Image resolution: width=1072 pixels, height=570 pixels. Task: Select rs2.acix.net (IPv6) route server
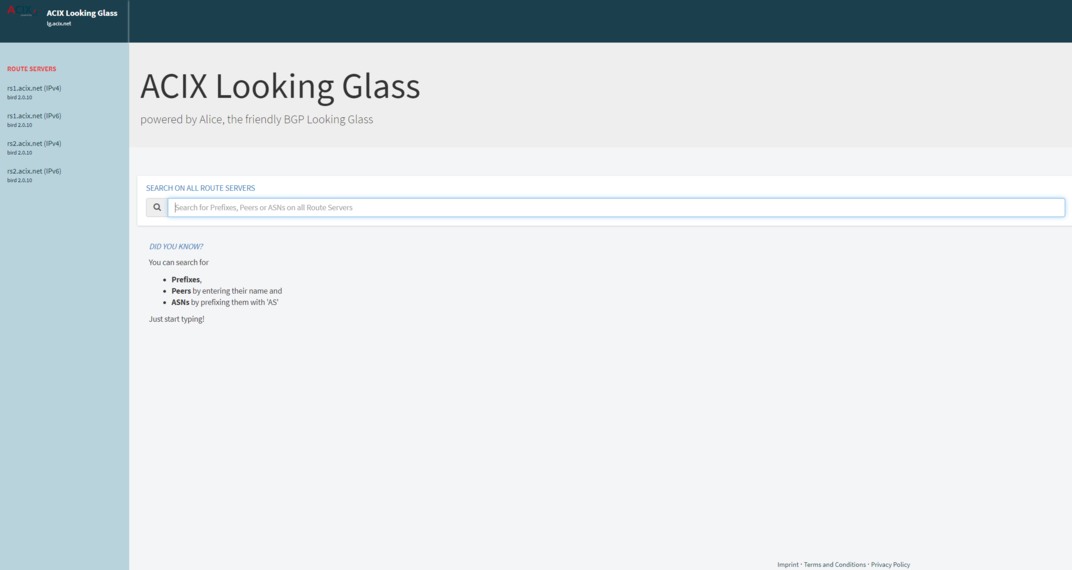tap(34, 171)
